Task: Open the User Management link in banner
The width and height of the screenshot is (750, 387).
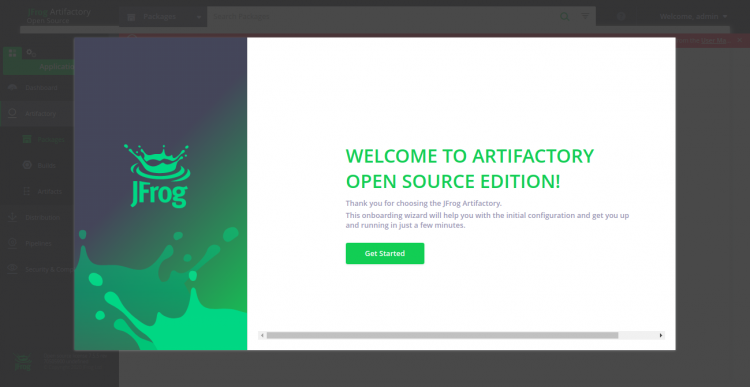Action: [x=714, y=41]
